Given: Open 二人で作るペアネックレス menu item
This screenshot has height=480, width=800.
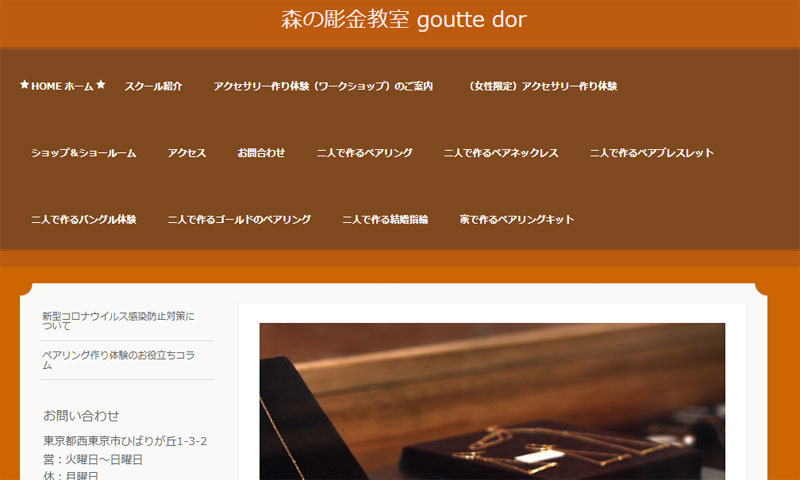Looking at the screenshot, I should pyautogui.click(x=501, y=153).
